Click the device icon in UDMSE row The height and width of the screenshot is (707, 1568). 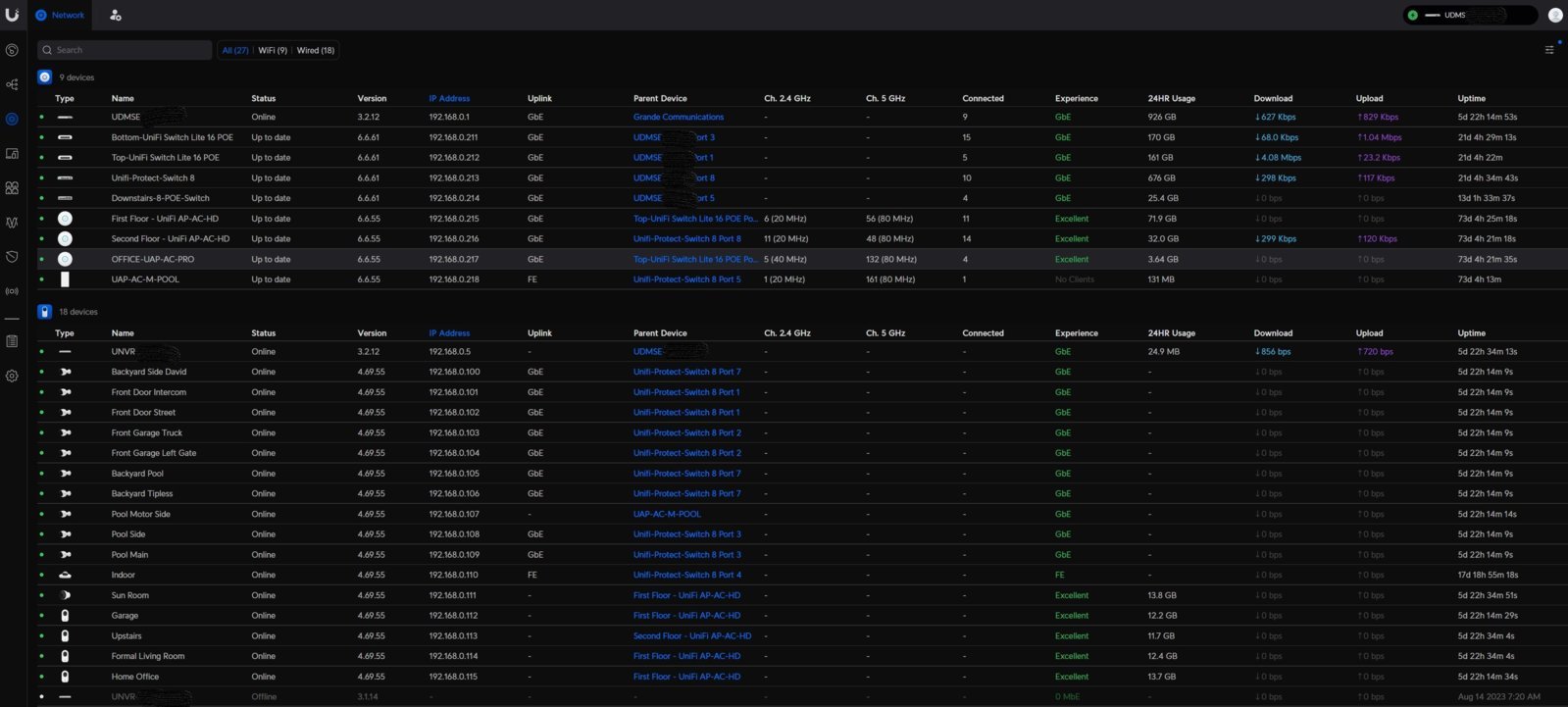pyautogui.click(x=65, y=117)
